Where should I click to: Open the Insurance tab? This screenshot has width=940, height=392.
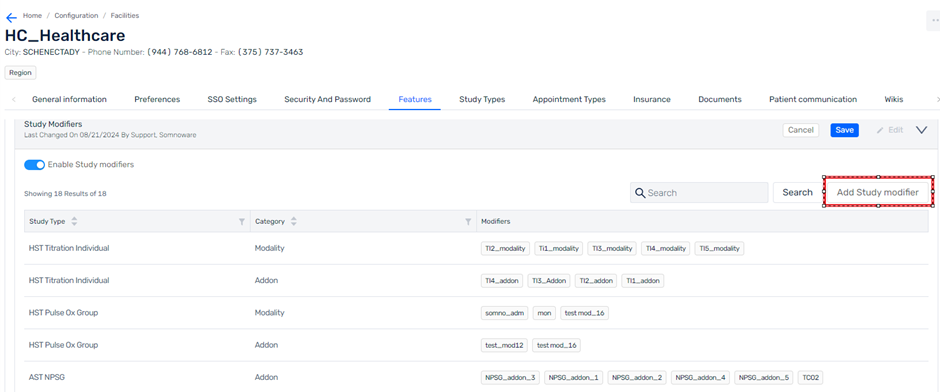[x=652, y=99]
